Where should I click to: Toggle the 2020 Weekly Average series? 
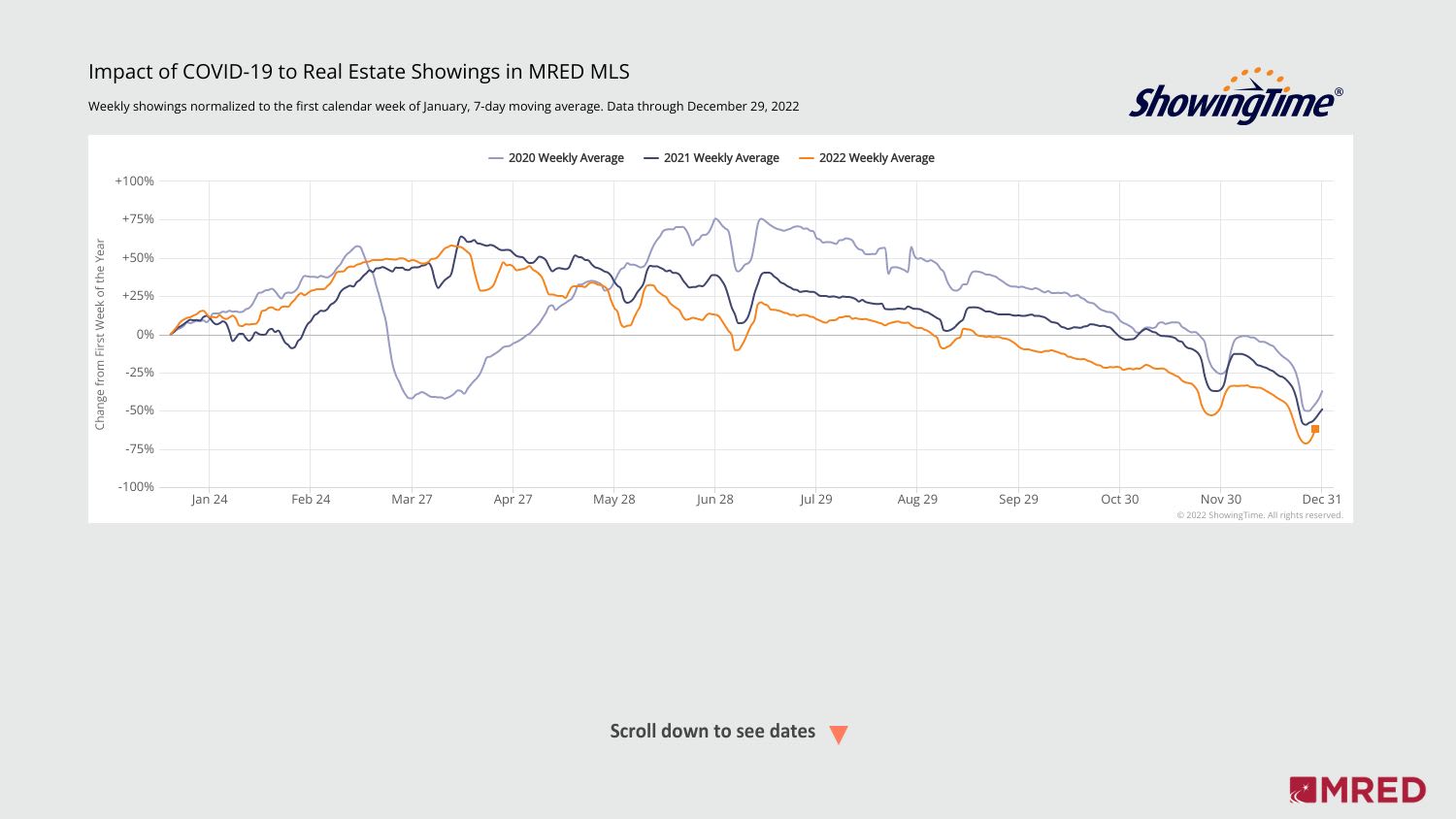tap(556, 158)
